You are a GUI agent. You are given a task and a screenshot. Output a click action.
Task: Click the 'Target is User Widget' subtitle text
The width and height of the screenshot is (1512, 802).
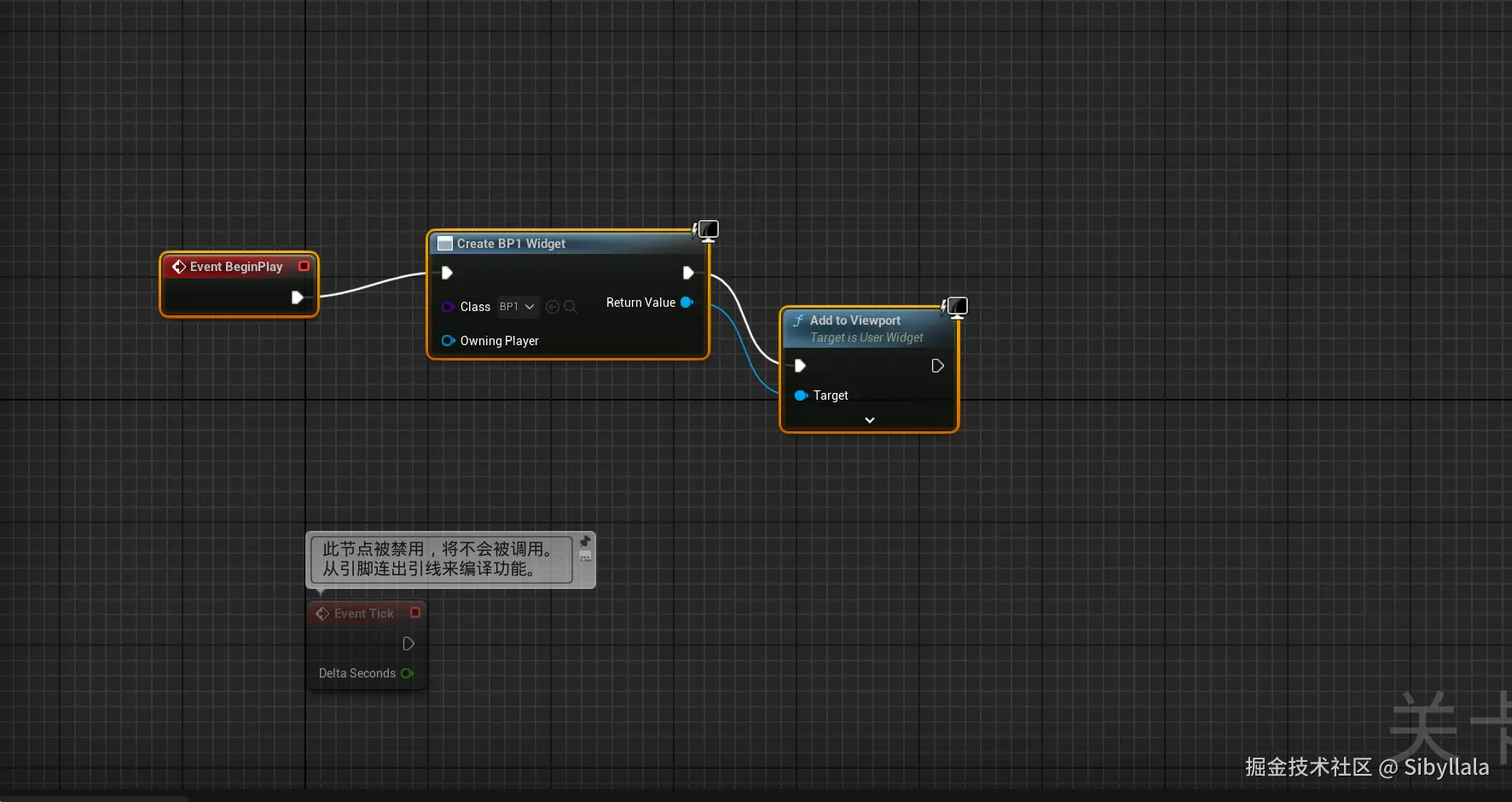pyautogui.click(x=866, y=338)
